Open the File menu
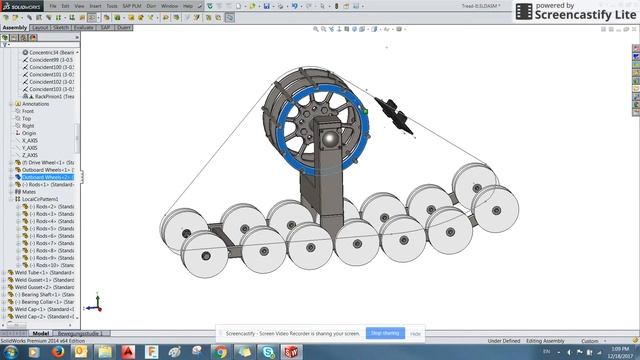This screenshot has width=640, height=360. point(53,6)
